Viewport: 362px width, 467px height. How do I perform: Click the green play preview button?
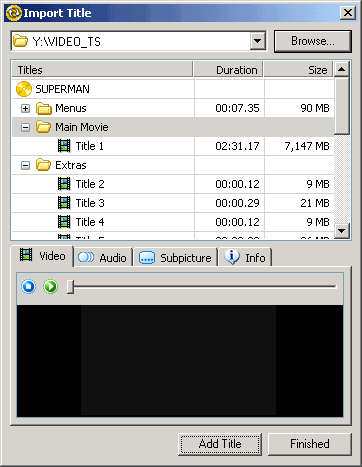[x=51, y=286]
